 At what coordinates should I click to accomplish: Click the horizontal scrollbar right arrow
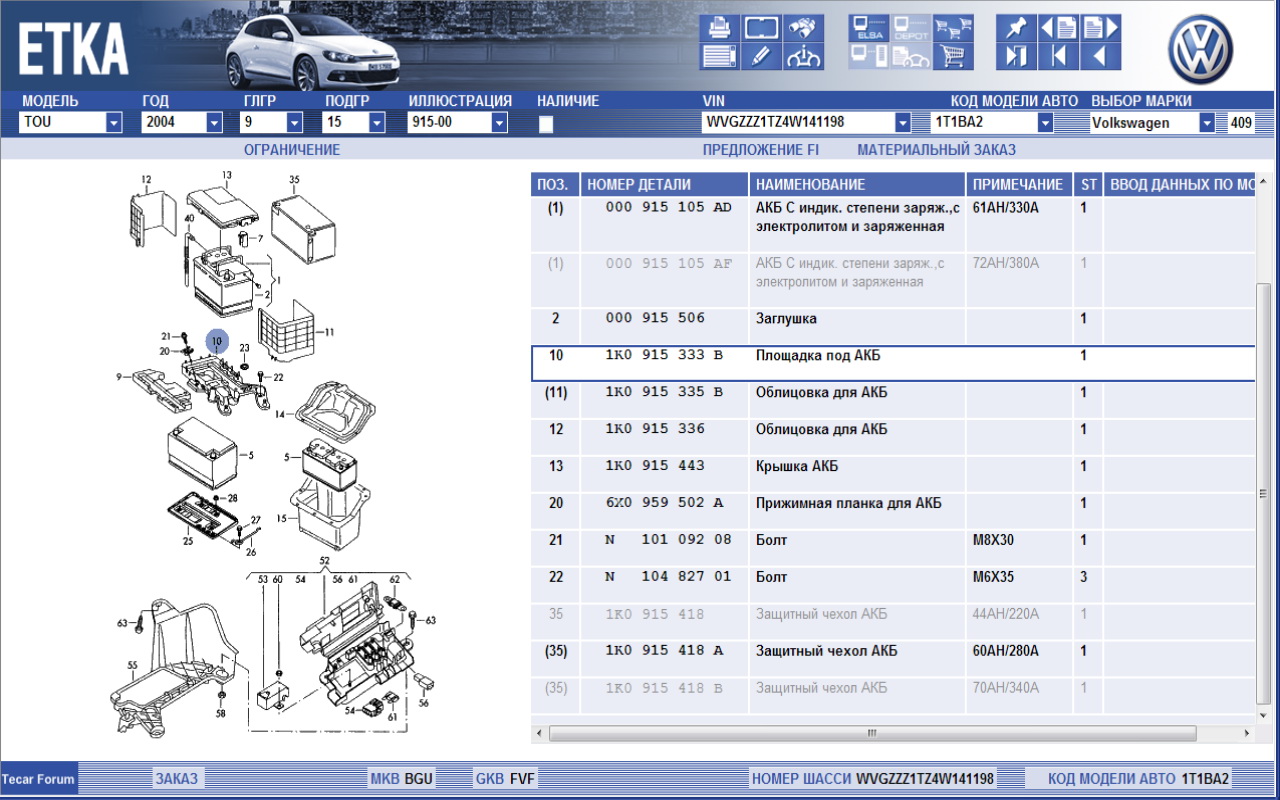click(1245, 734)
